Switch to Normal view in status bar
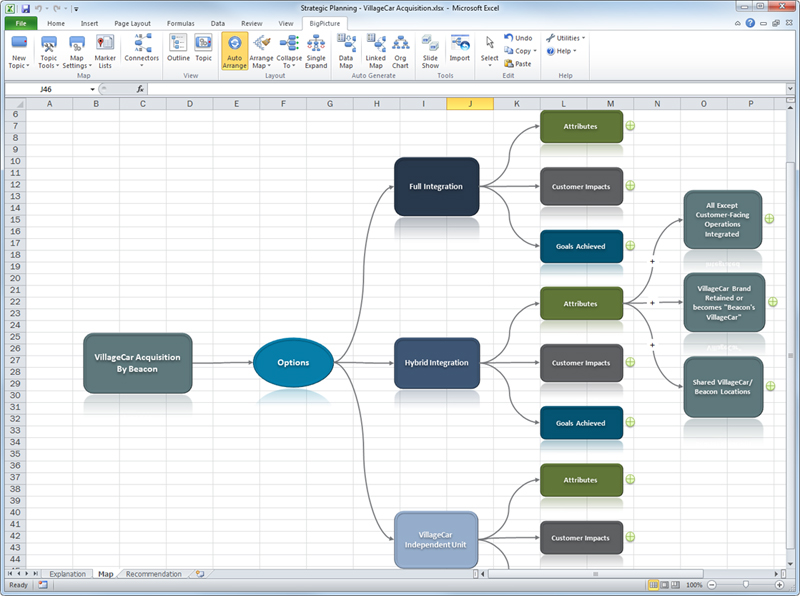 pos(654,585)
